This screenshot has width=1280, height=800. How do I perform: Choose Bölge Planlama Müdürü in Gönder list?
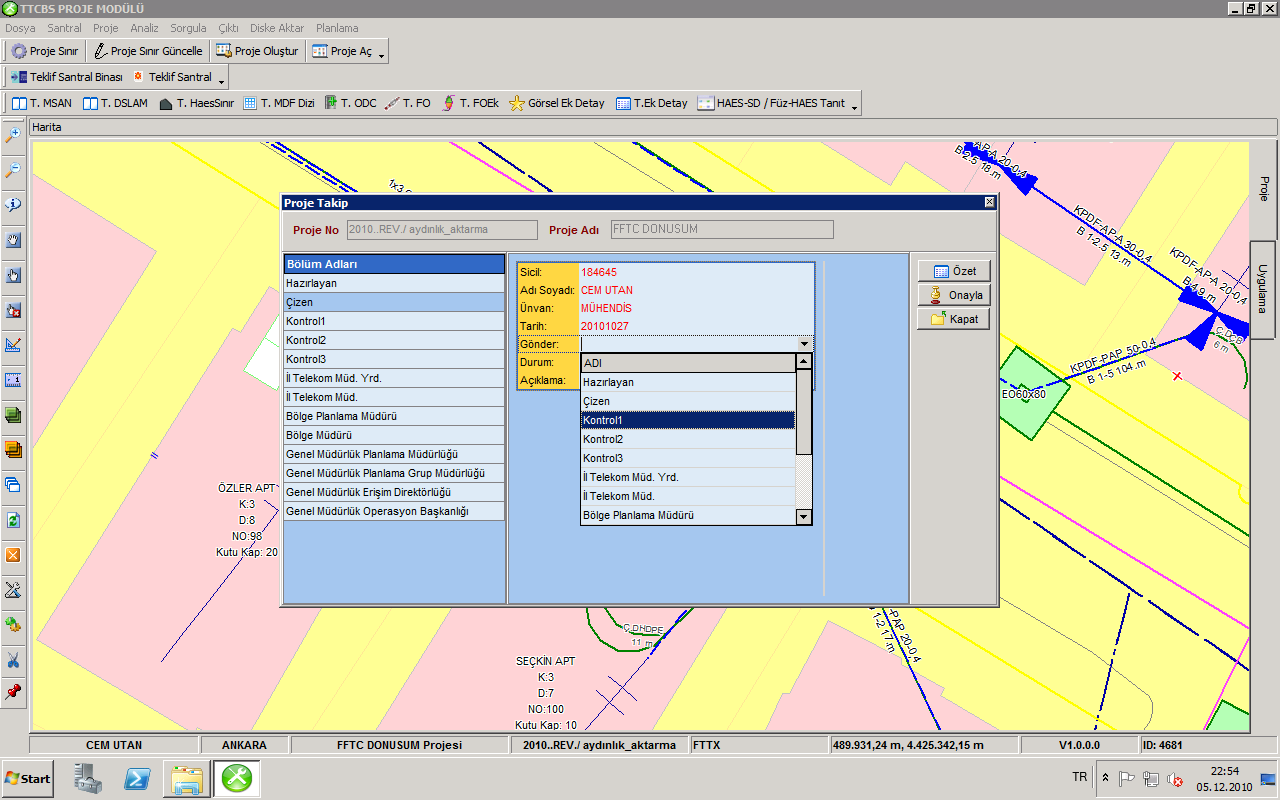tap(688, 515)
